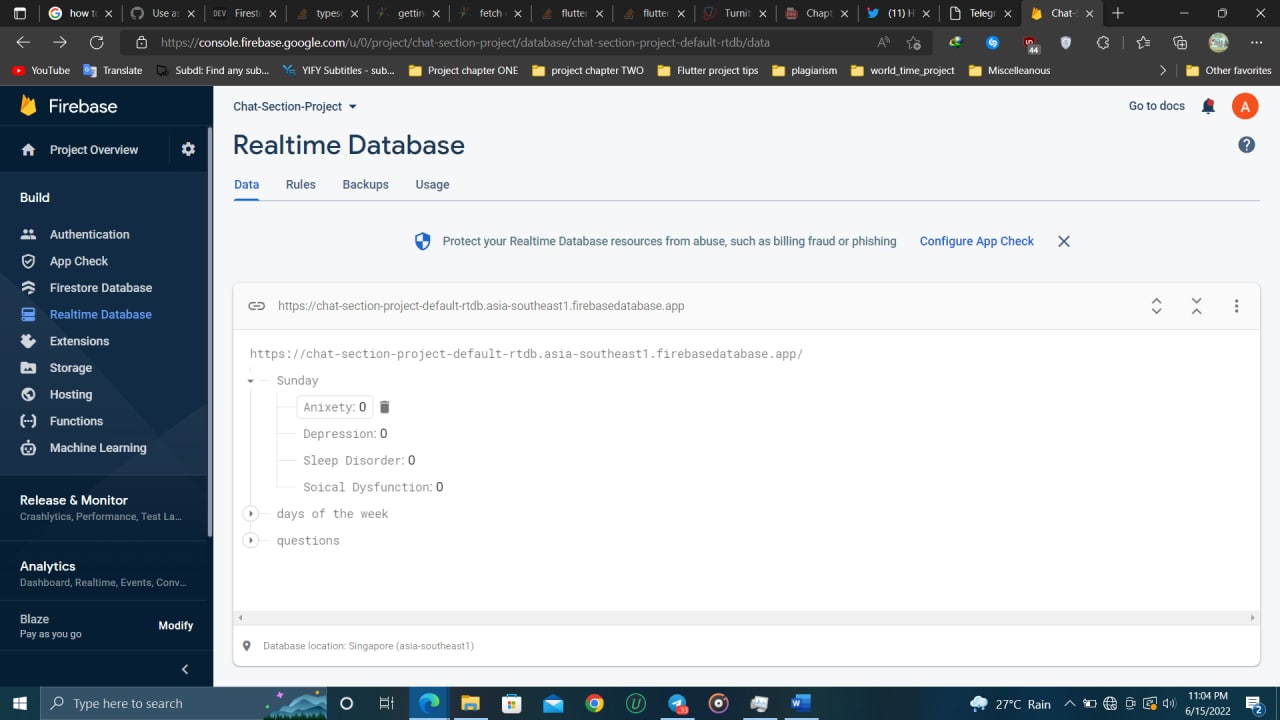Collapse the 'Sunday' node

250,380
